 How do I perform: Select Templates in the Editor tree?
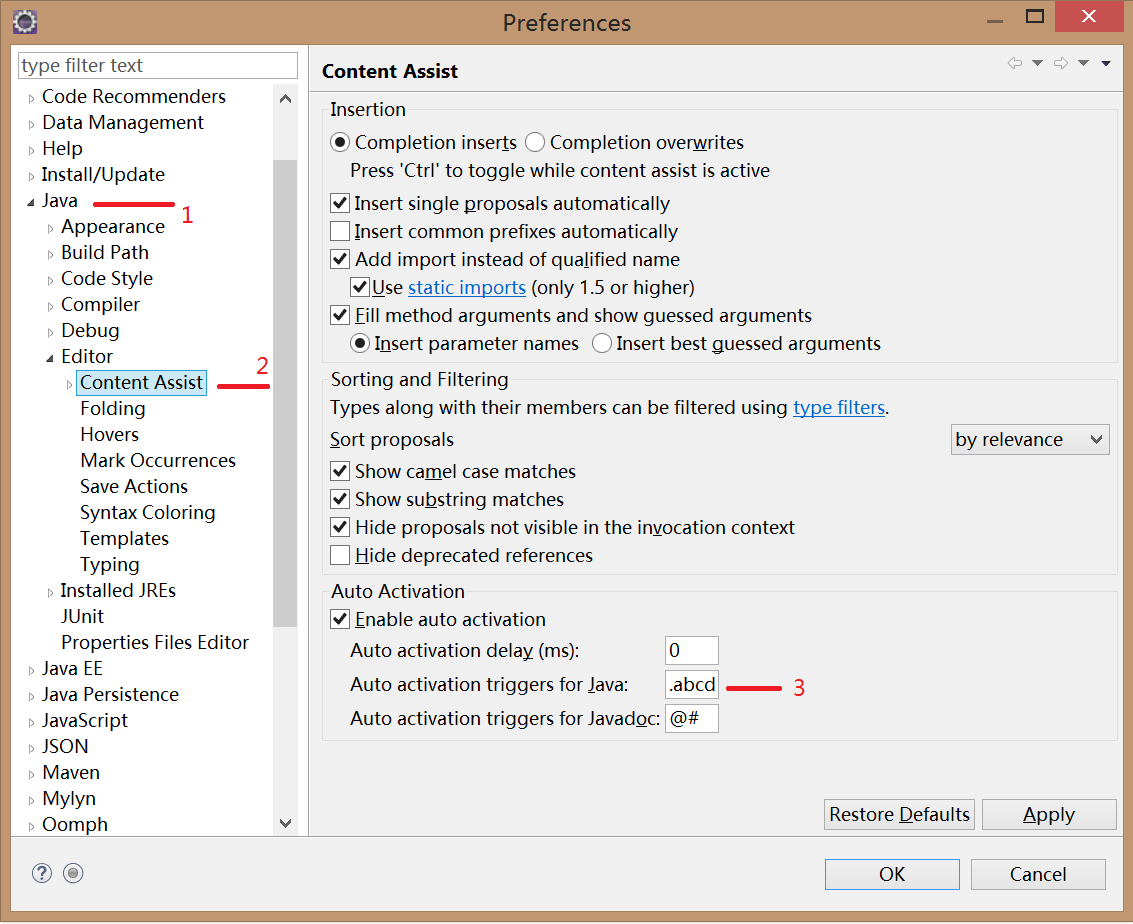[124, 539]
